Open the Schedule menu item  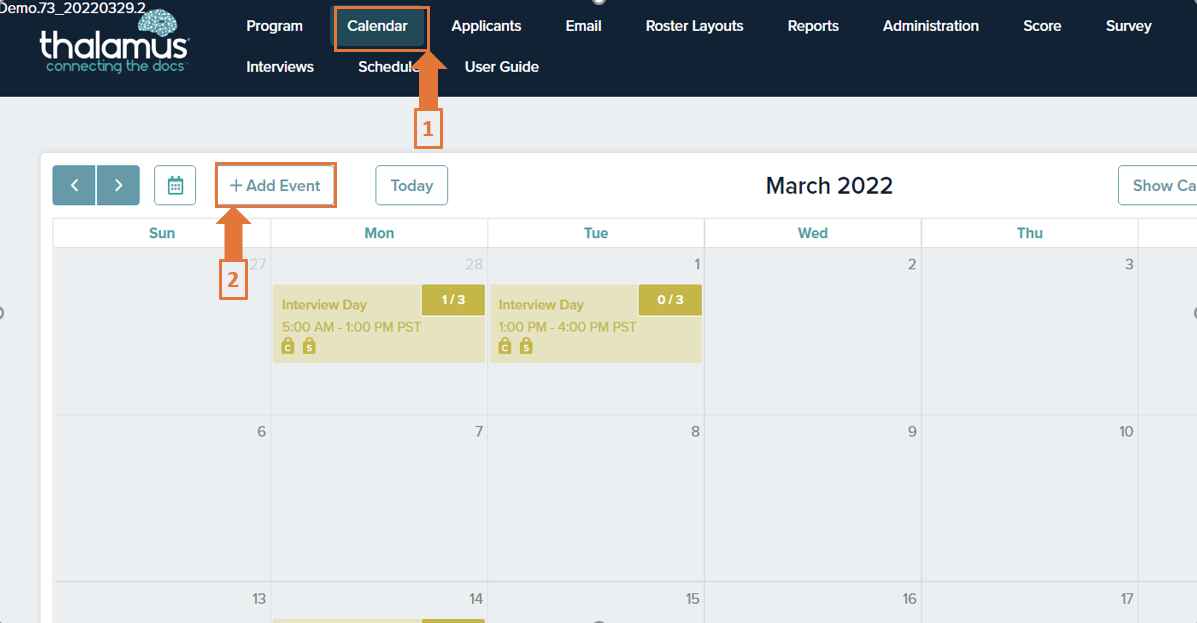(389, 67)
